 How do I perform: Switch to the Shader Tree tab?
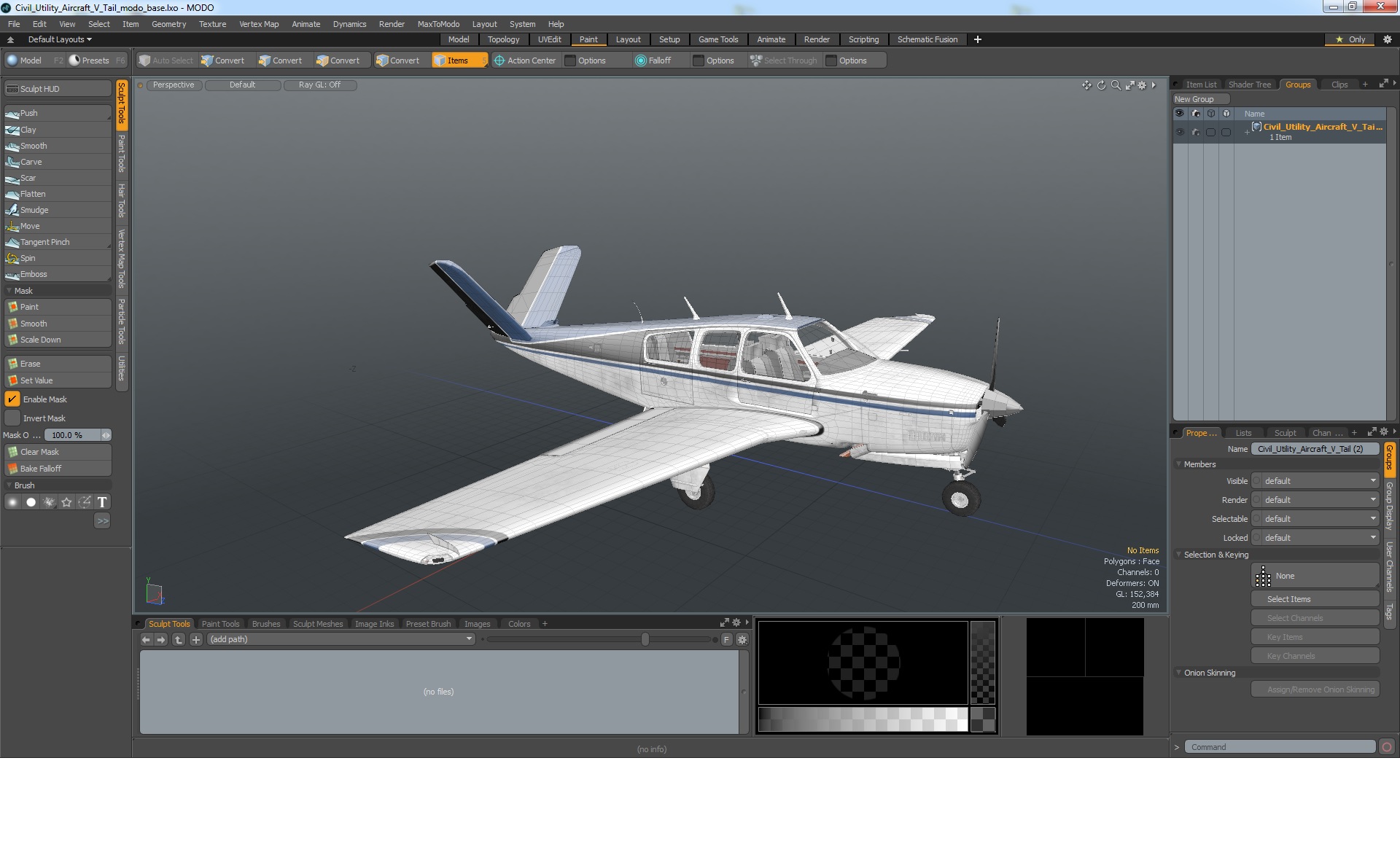click(1249, 85)
